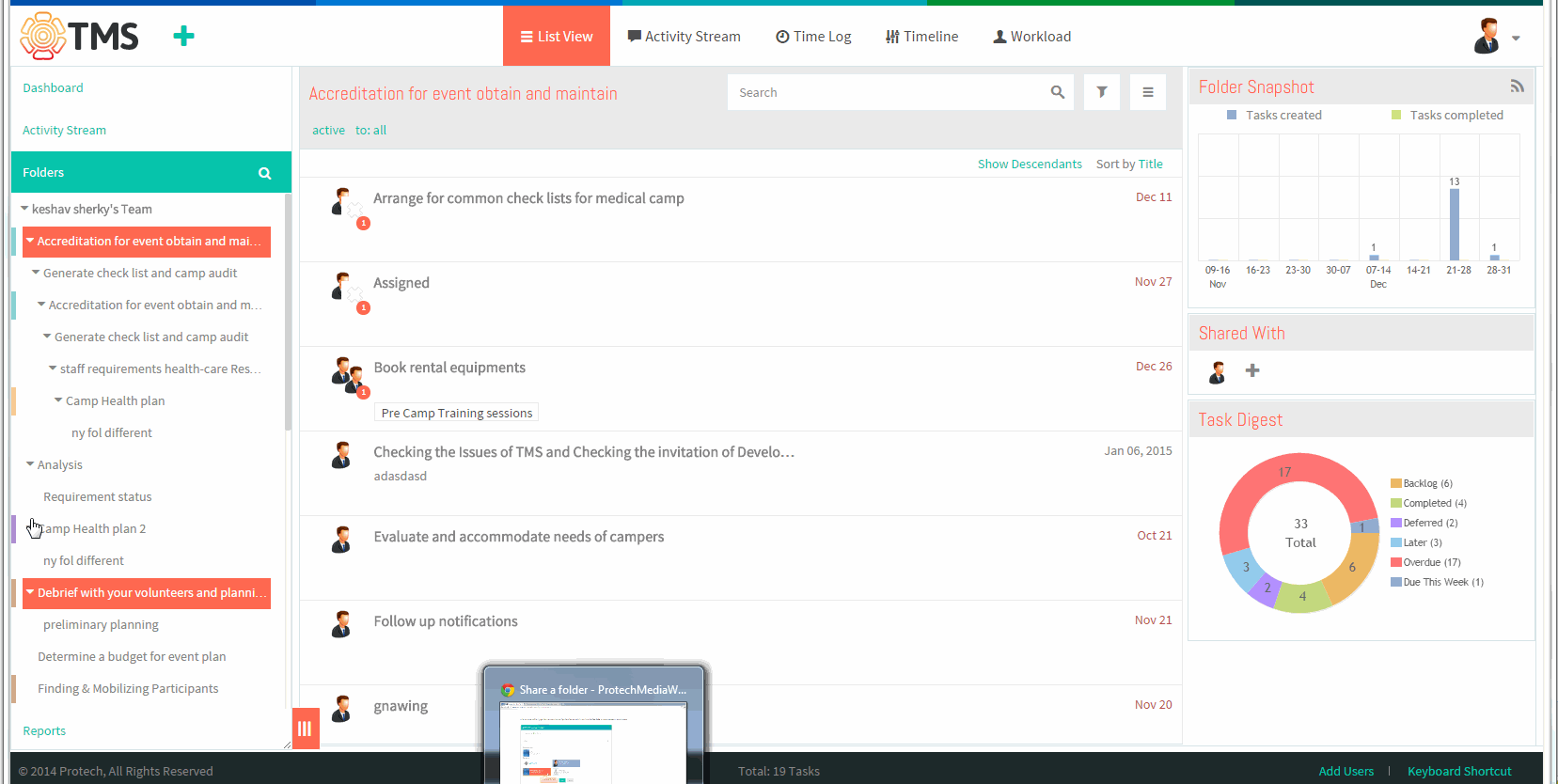Click Show Descendants link
Screen dimensions: 1558x784
pos(1030,164)
